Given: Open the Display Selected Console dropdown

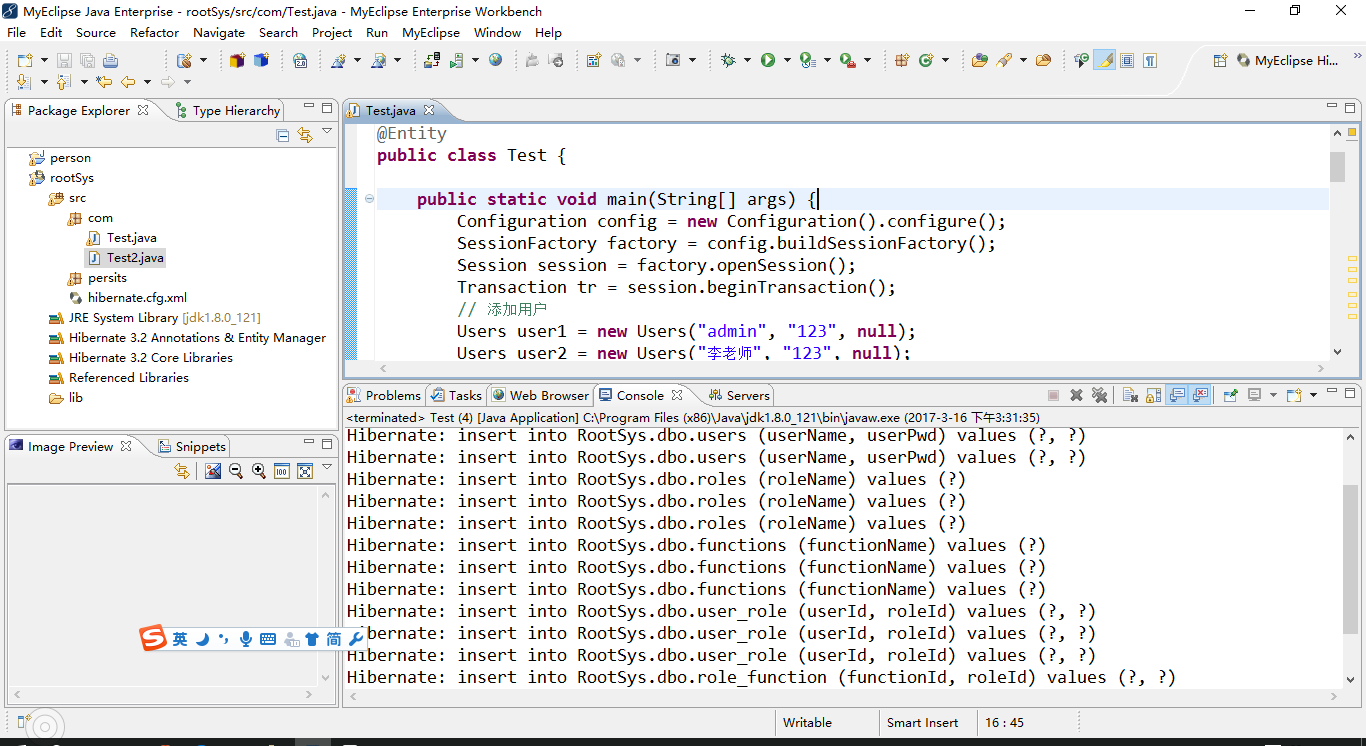Looking at the screenshot, I should click(x=1273, y=395).
